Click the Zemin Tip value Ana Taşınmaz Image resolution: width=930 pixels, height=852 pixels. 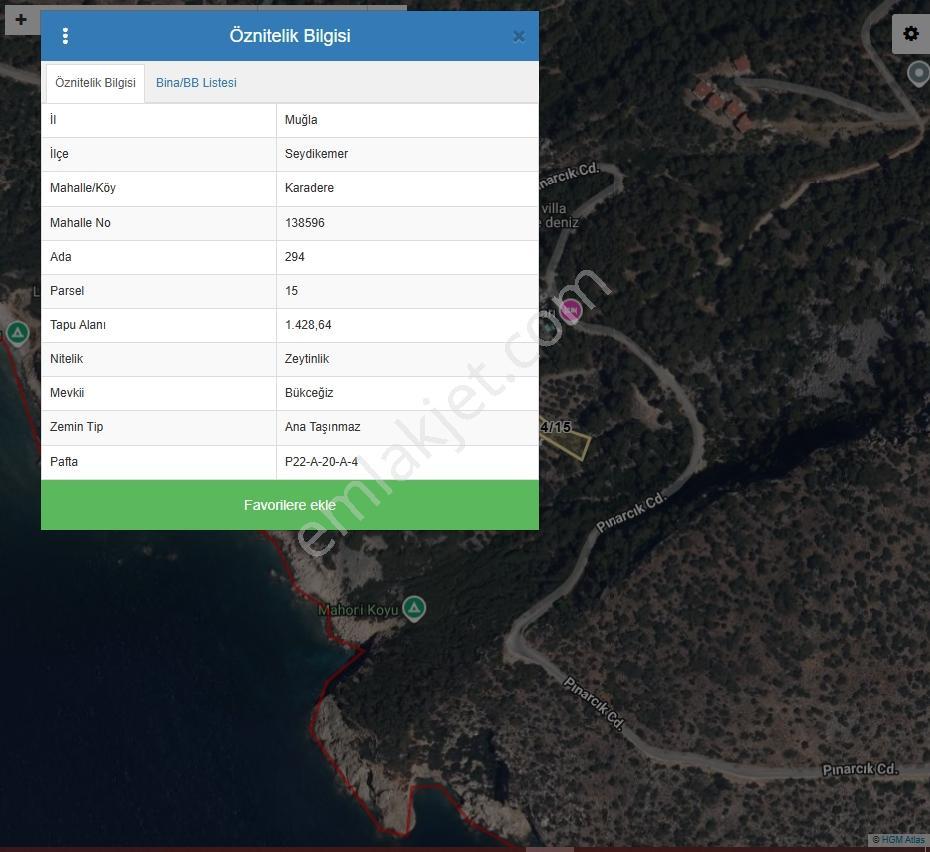click(x=407, y=427)
